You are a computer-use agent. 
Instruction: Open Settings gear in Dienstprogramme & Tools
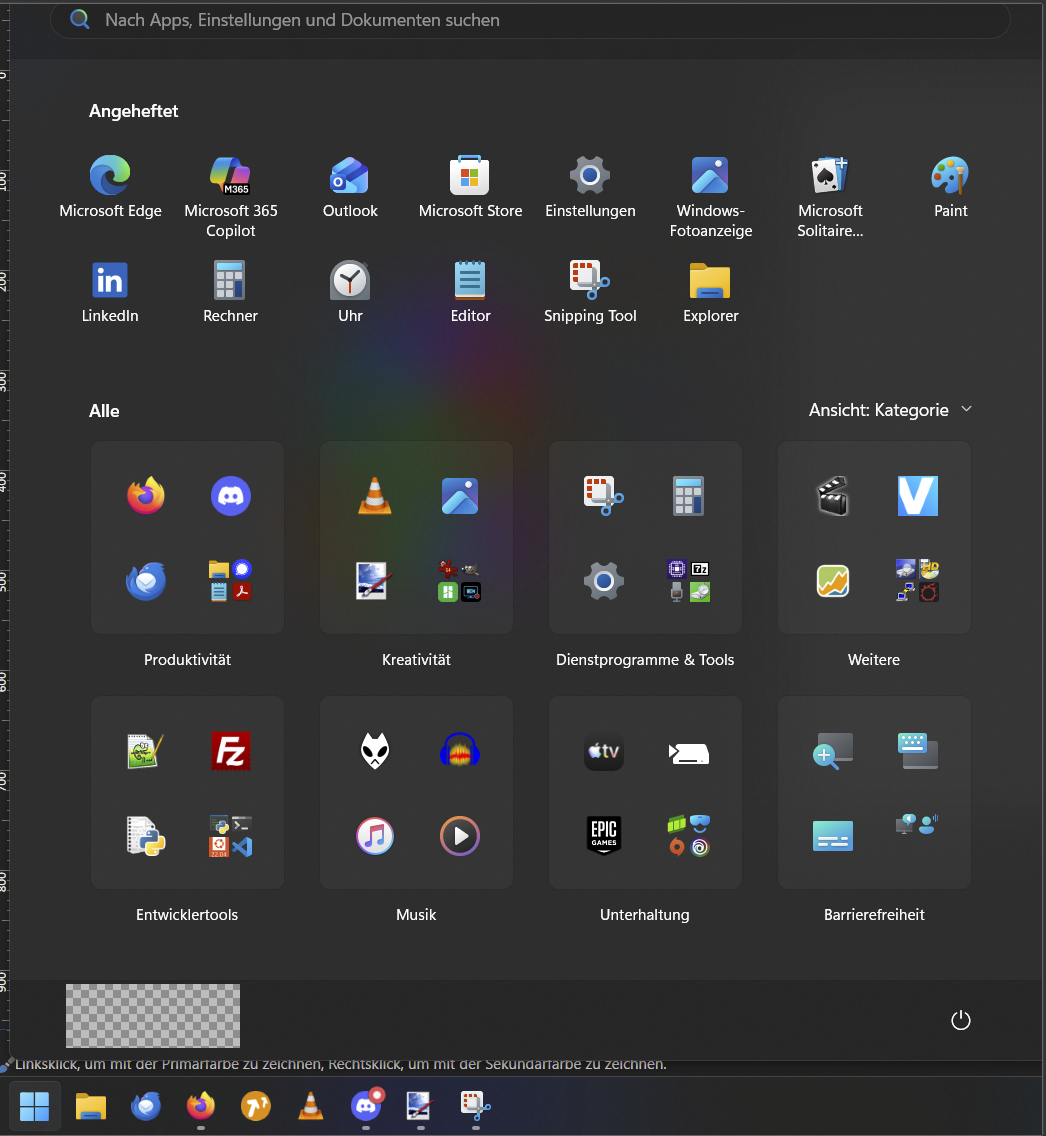pyautogui.click(x=603, y=581)
